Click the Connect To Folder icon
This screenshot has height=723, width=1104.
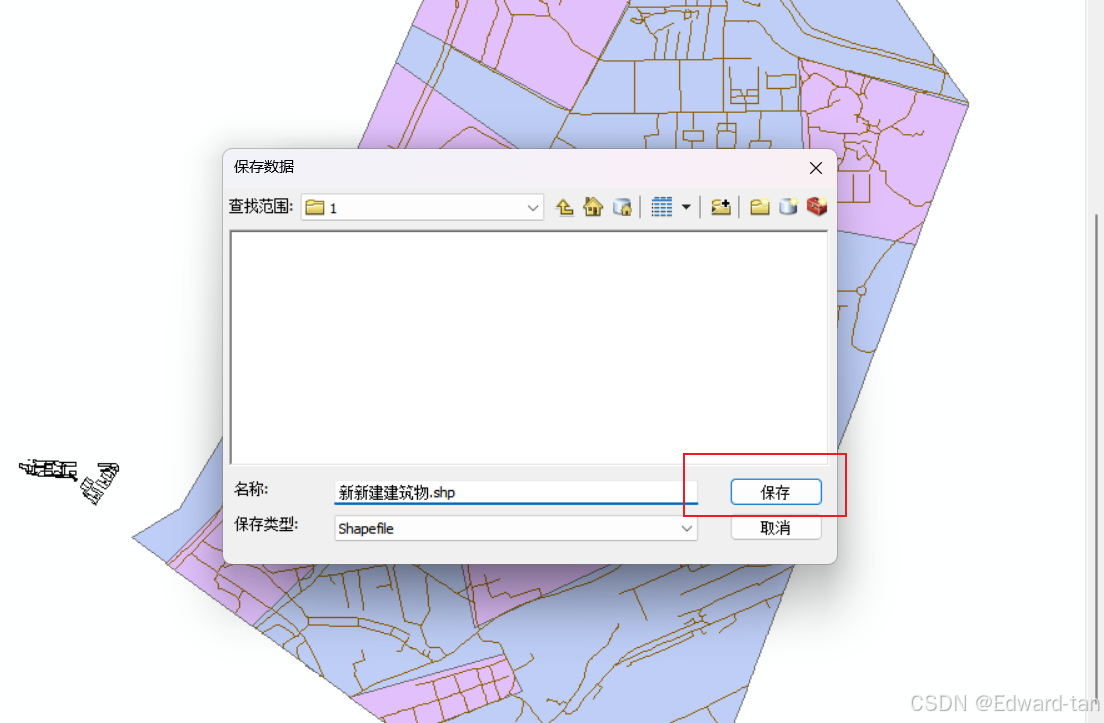pos(720,206)
